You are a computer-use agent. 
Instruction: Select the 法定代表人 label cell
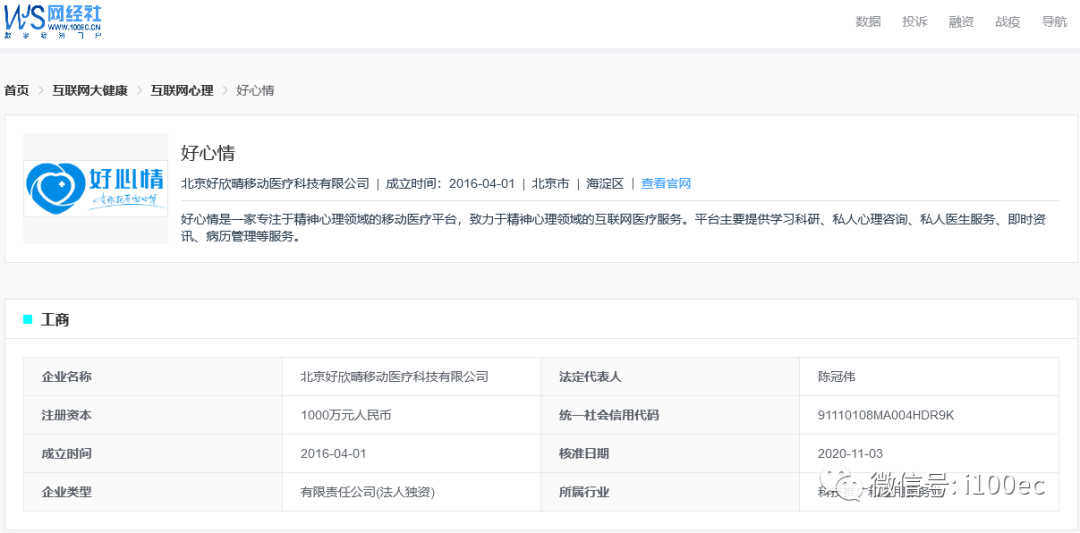point(670,377)
